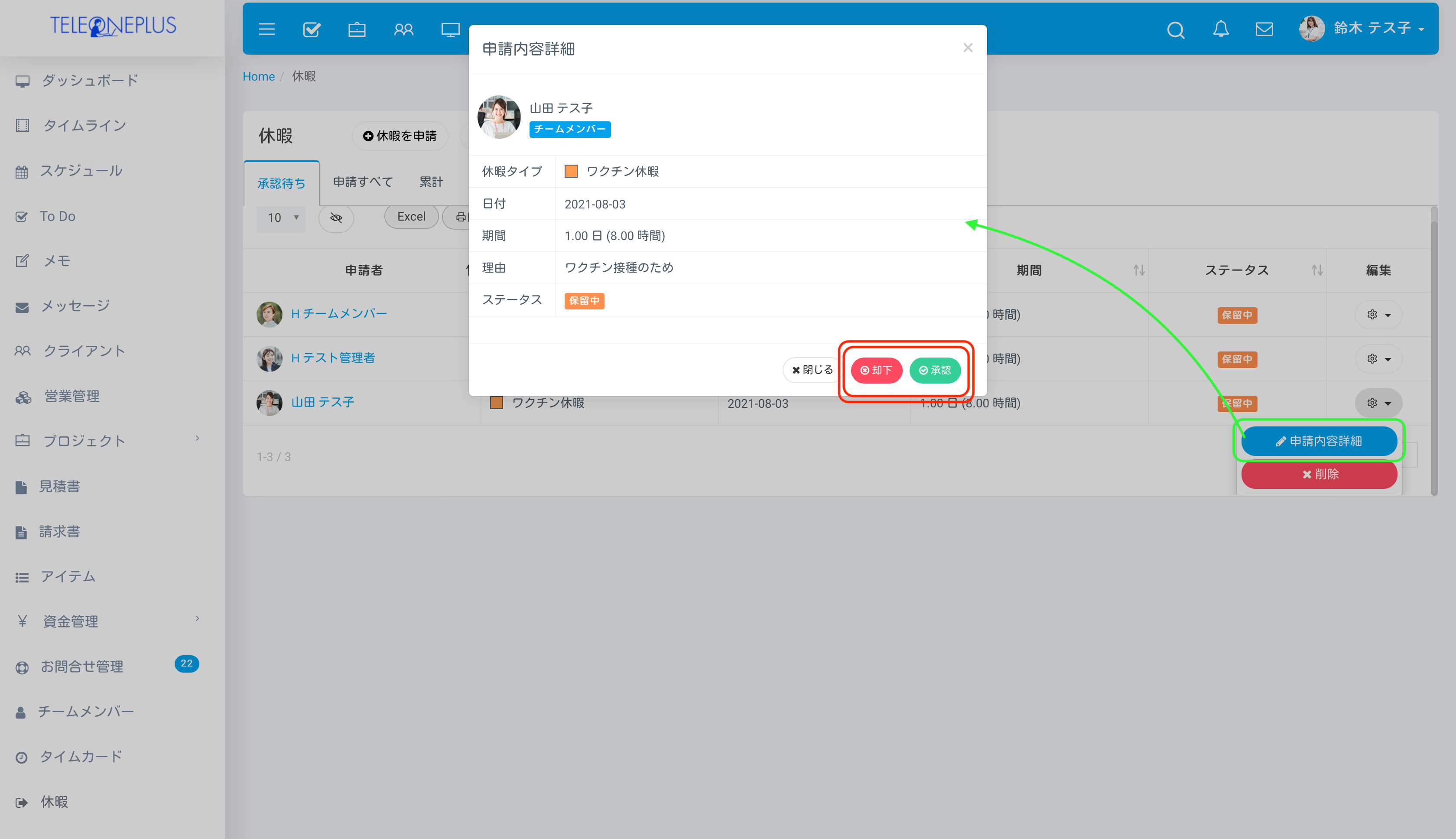
Task: Open 山田 テス子 applicant link in table
Action: [x=323, y=402]
